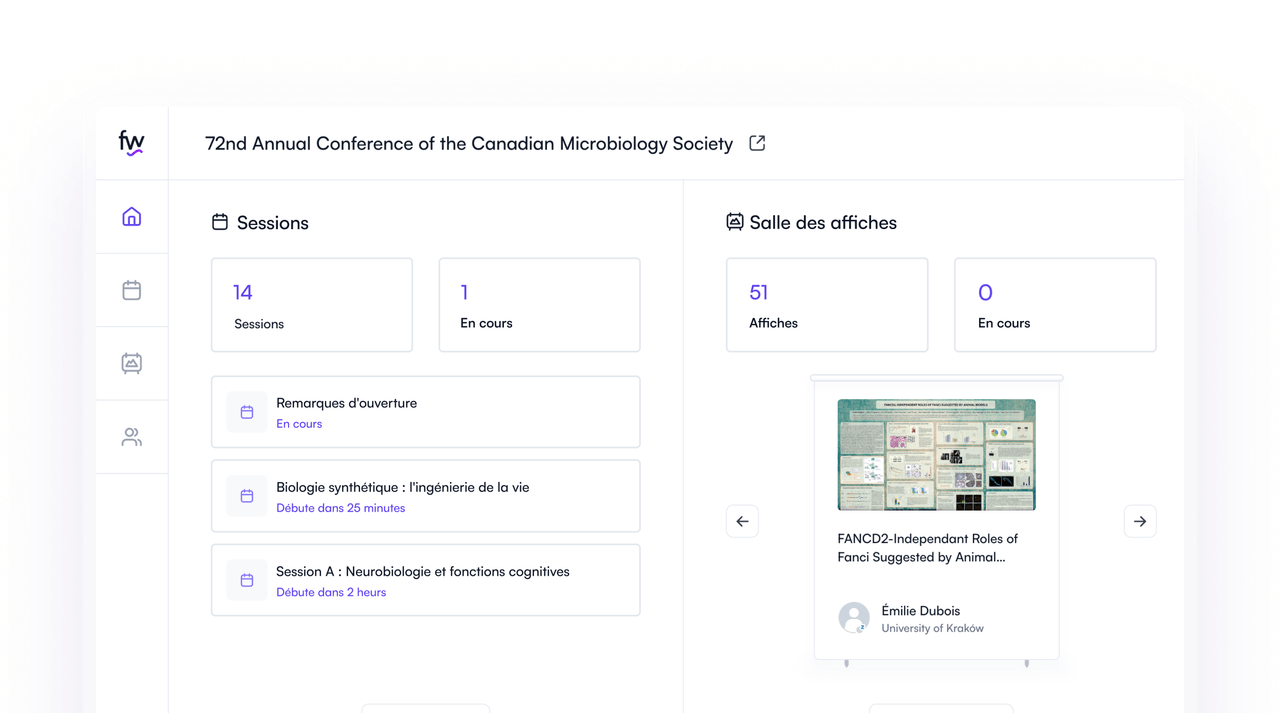This screenshot has width=1280, height=713.
Task: Open the posters 0 En cours card
Action: click(x=1054, y=305)
